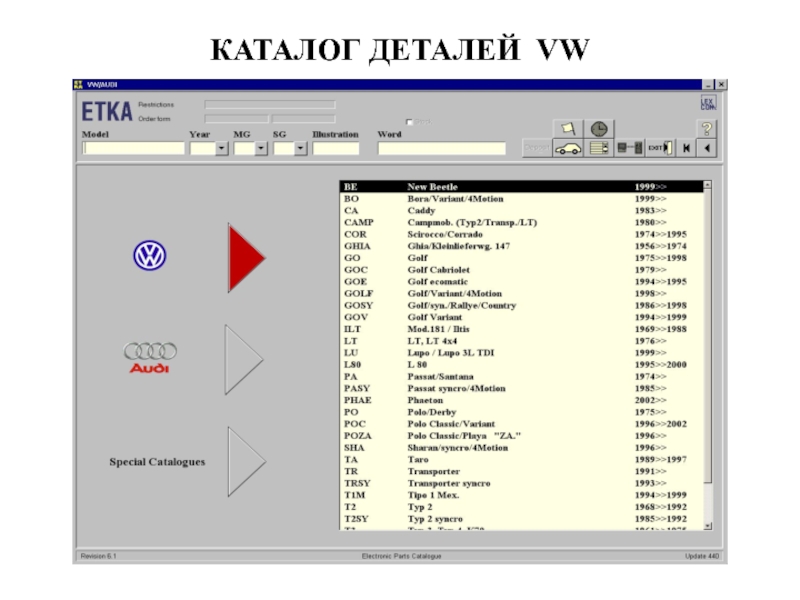Click the Volkswagen logo

coord(149,256)
